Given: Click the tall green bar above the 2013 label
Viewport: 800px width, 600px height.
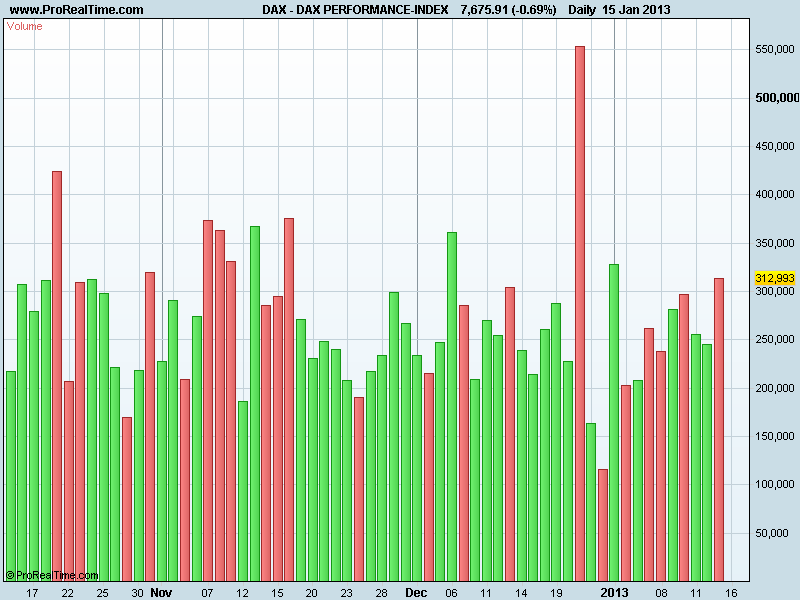Looking at the screenshot, I should point(614,423).
